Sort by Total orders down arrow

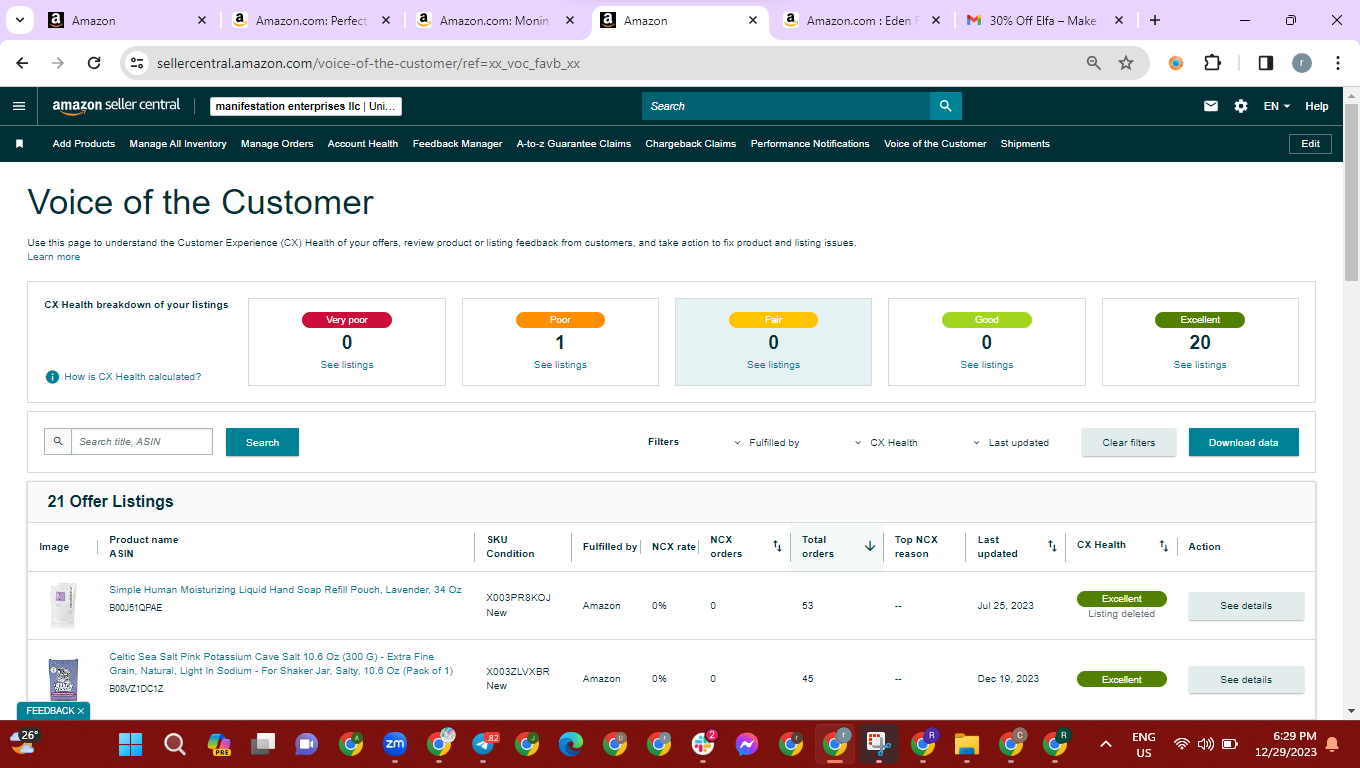[x=870, y=546]
